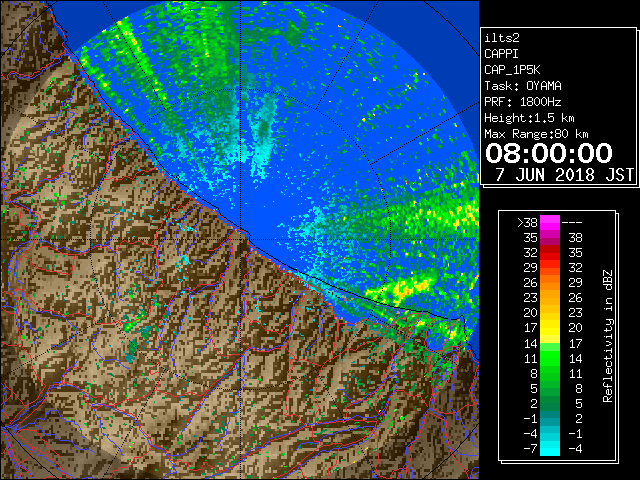Click the cyan -7 dBZ legend swatch
This screenshot has width=640, height=480.
(x=550, y=448)
